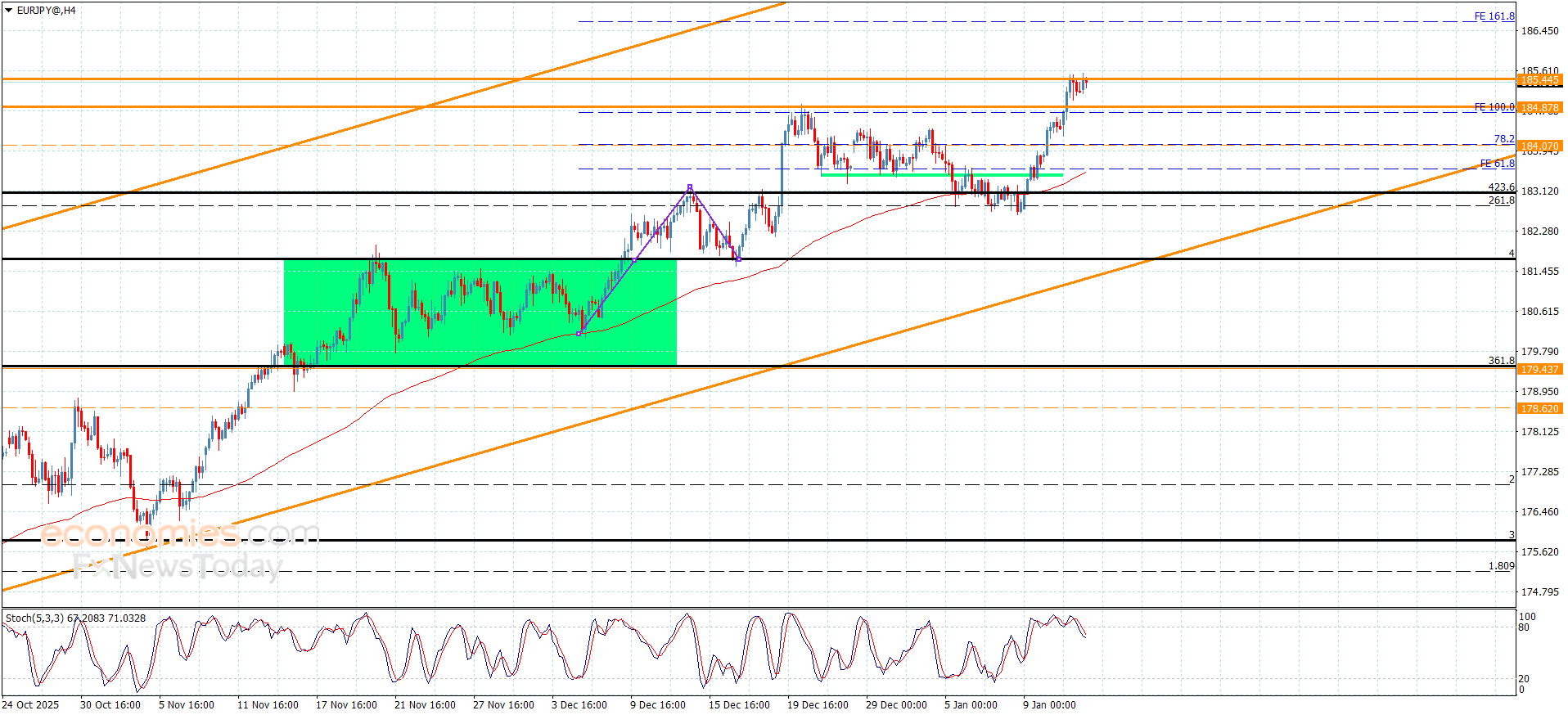Select the 361.8 level label
The height and width of the screenshot is (715, 1568).
[1502, 361]
